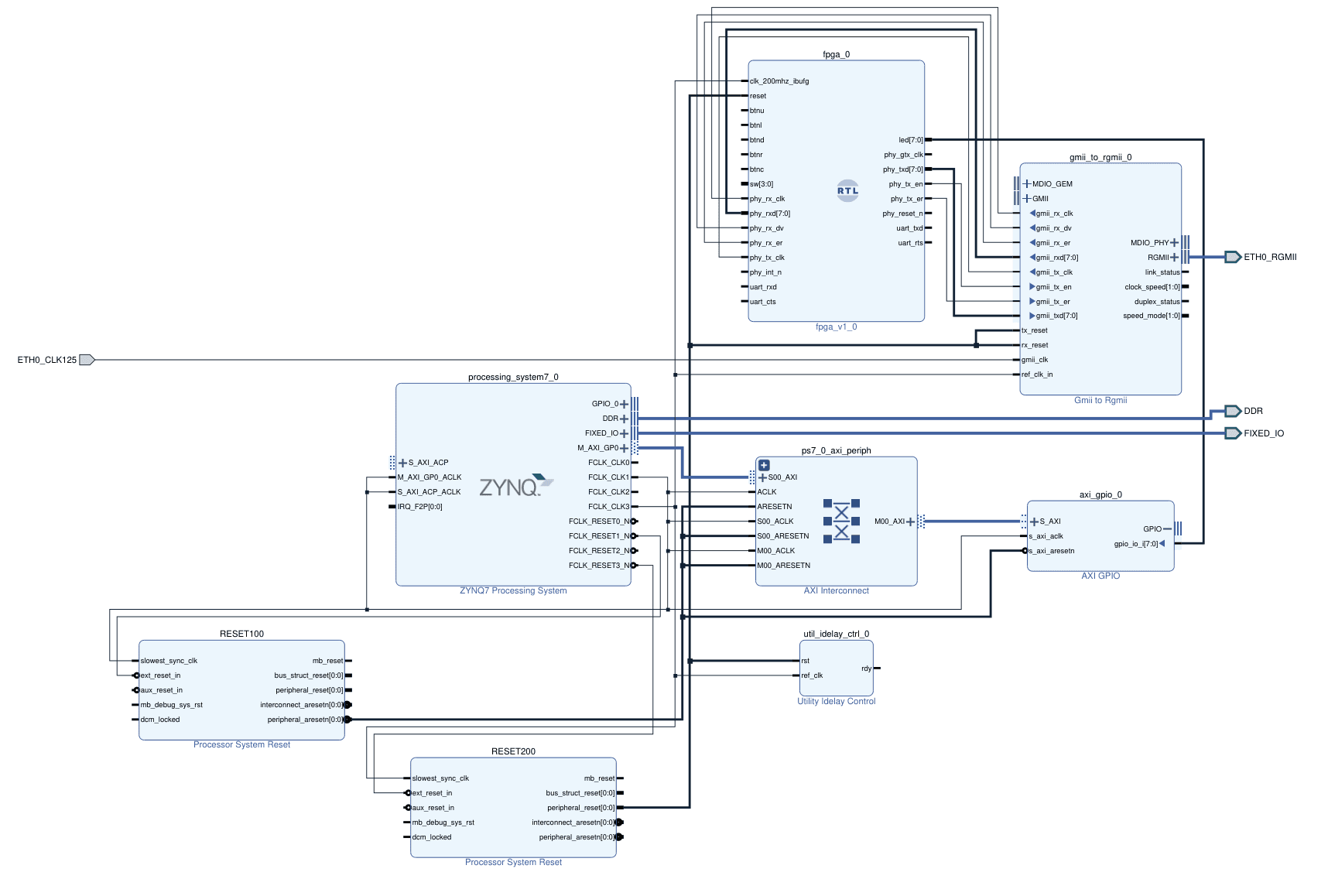This screenshot has width=1328, height=896.
Task: Expand the M_AXI_GP0 interface pin
Action: point(624,448)
